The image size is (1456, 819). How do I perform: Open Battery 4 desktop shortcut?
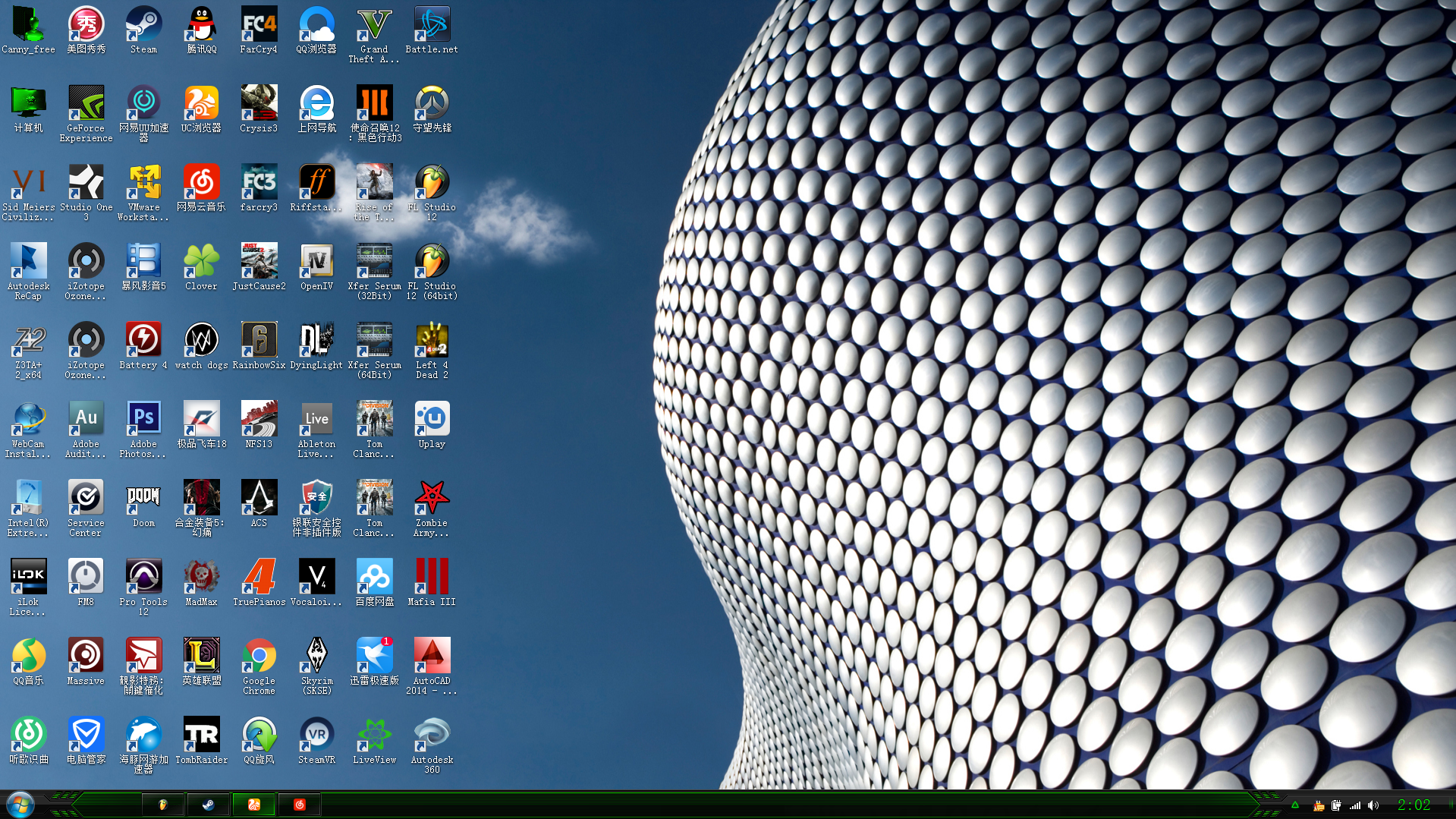pyautogui.click(x=143, y=346)
